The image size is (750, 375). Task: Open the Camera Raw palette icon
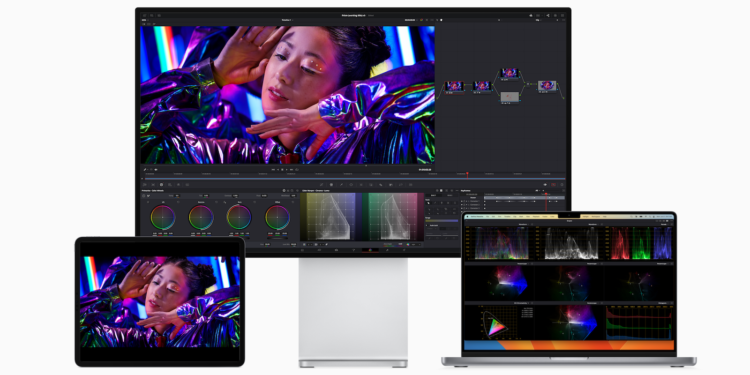(144, 185)
